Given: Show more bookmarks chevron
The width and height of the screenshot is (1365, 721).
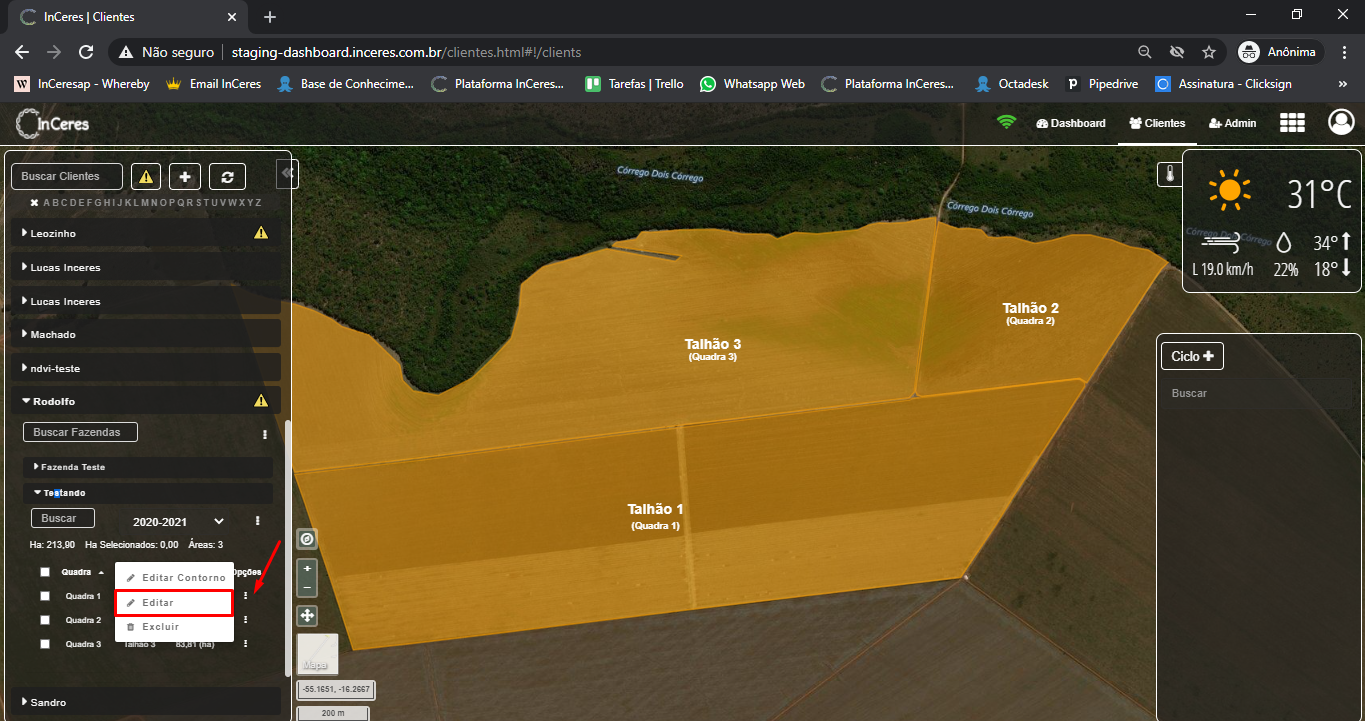Looking at the screenshot, I should [1342, 84].
